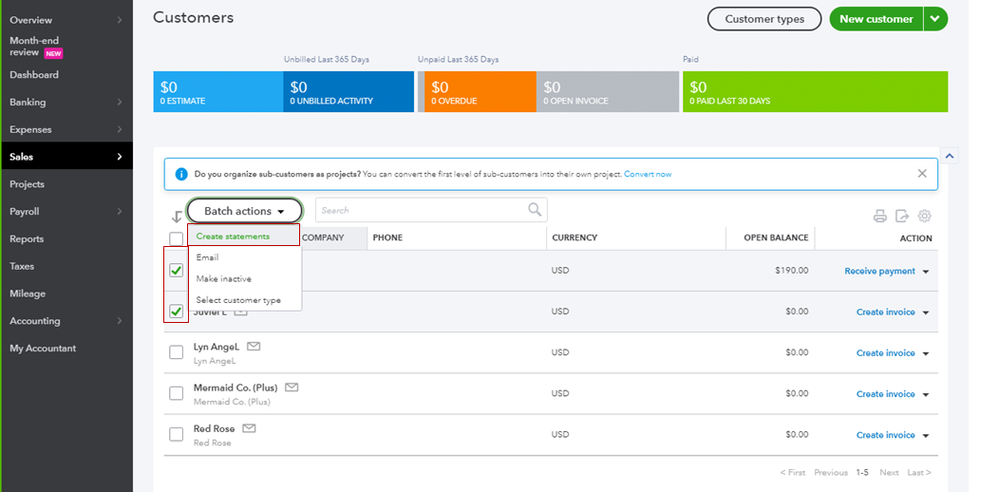The height and width of the screenshot is (492, 999).
Task: Open New customer dropdown arrow
Action: pyautogui.click(x=935, y=19)
